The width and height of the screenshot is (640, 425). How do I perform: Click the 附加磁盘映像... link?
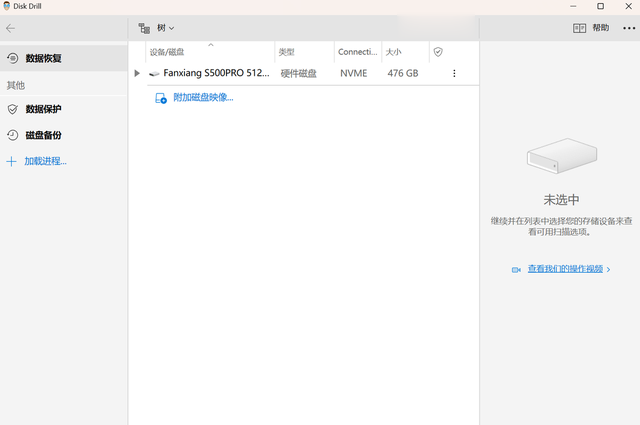[x=203, y=97]
